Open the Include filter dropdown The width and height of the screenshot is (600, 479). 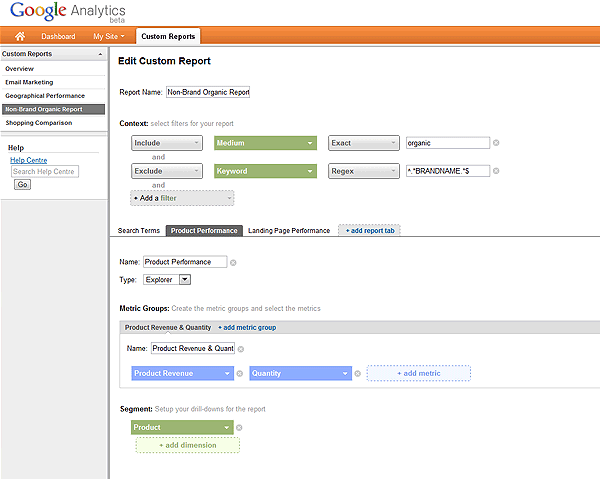(167, 143)
